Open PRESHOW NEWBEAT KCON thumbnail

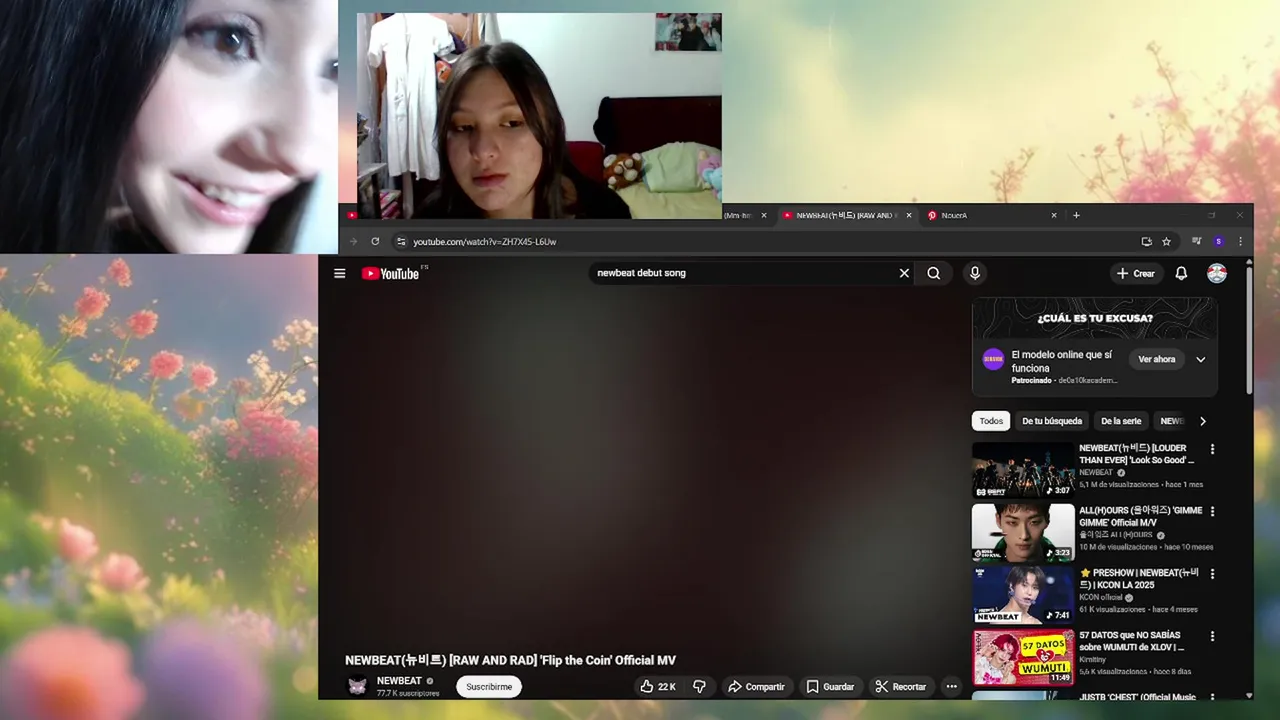click(1023, 595)
